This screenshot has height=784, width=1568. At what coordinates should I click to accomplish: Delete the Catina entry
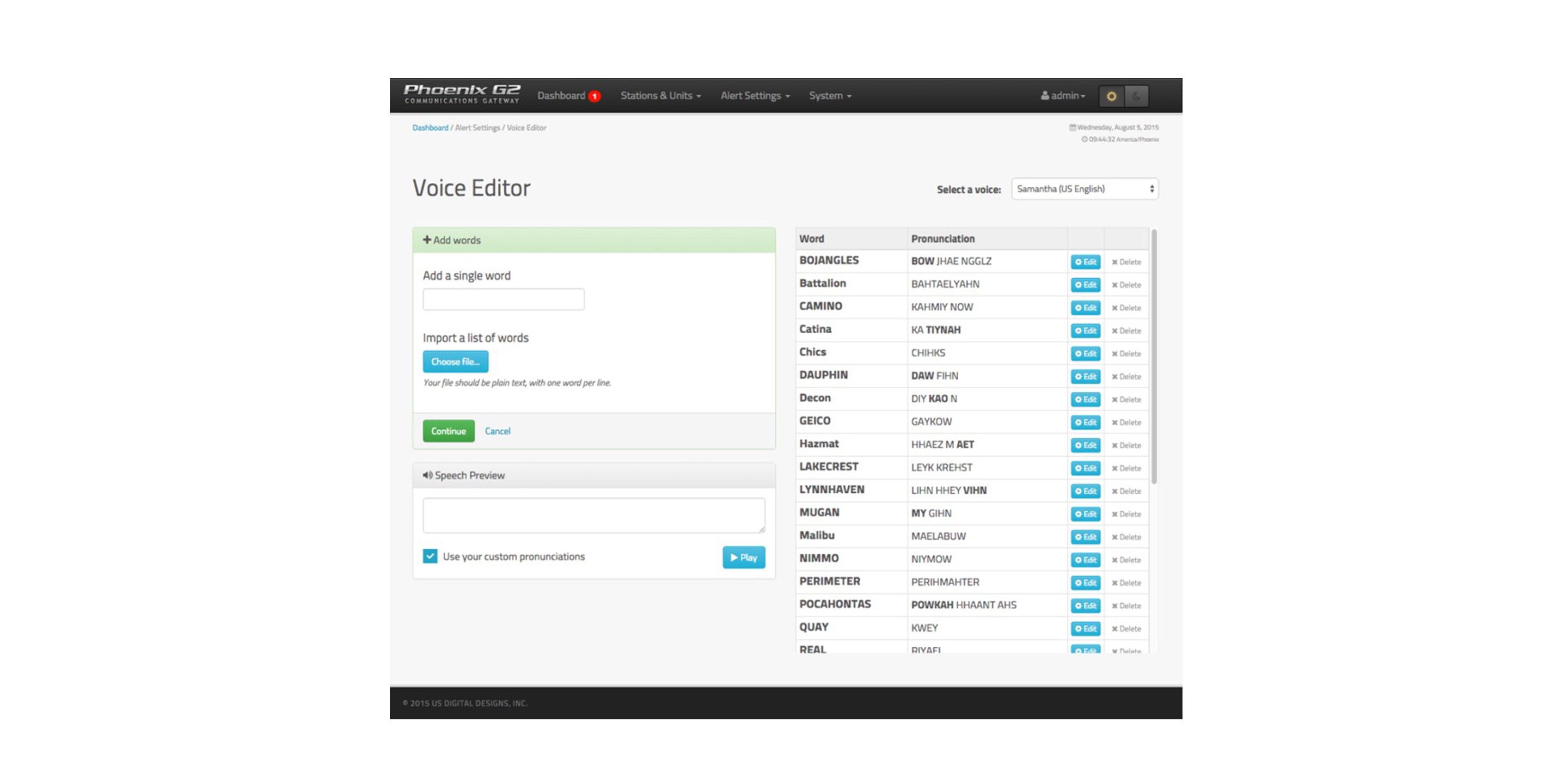[x=1126, y=331]
